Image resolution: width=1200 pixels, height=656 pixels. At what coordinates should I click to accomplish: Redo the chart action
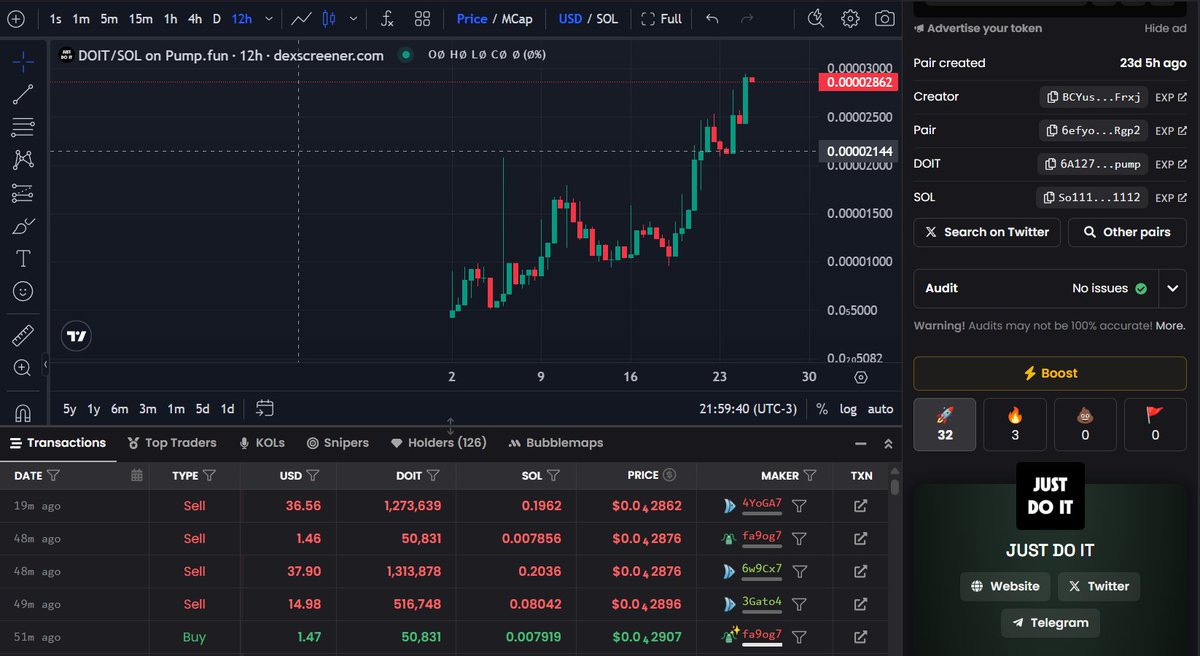[747, 19]
